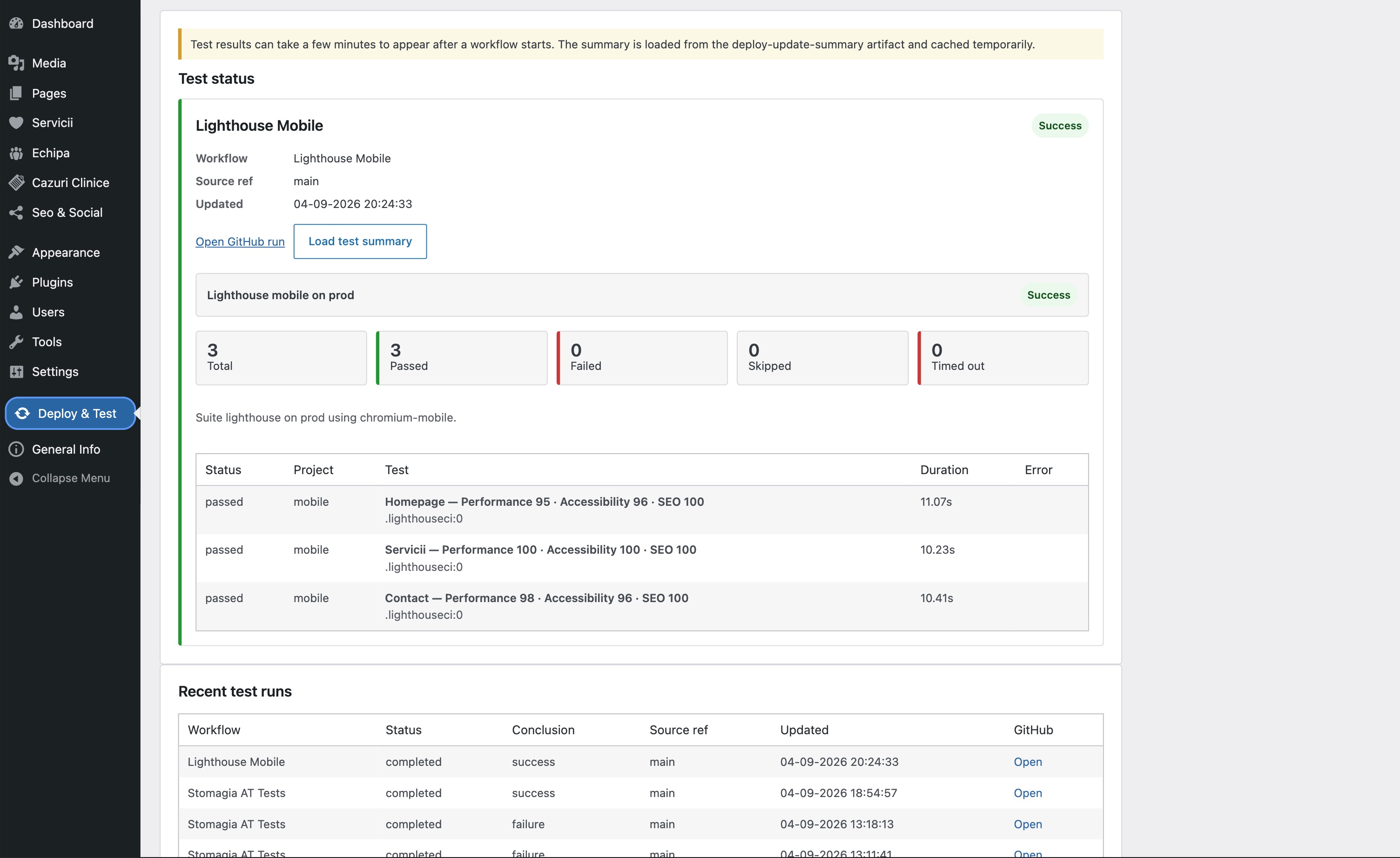Click Success badge for Lighthouse mobile on prod
The height and width of the screenshot is (858, 1400).
coord(1048,295)
